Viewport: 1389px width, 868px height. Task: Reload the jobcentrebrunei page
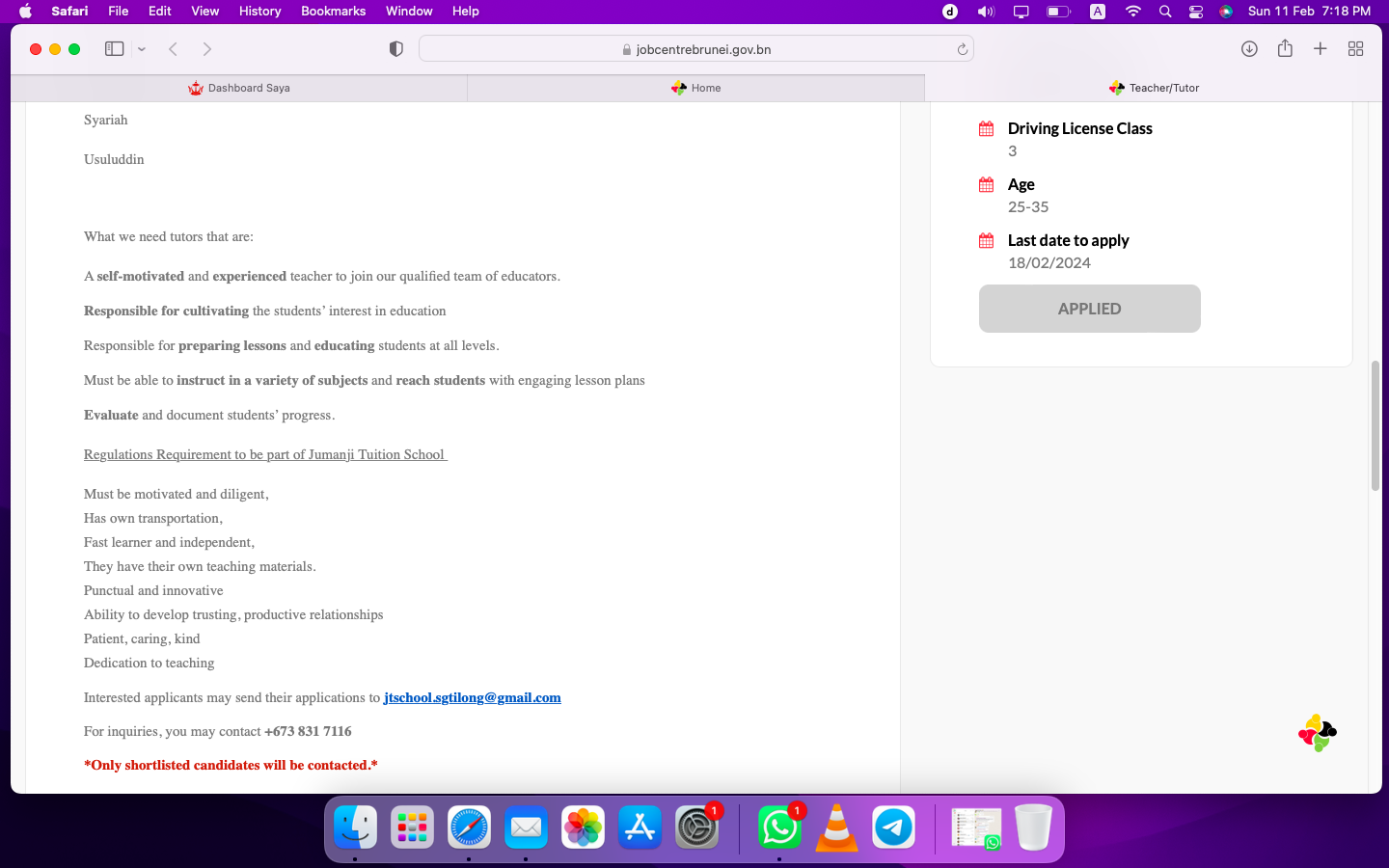[x=962, y=49]
